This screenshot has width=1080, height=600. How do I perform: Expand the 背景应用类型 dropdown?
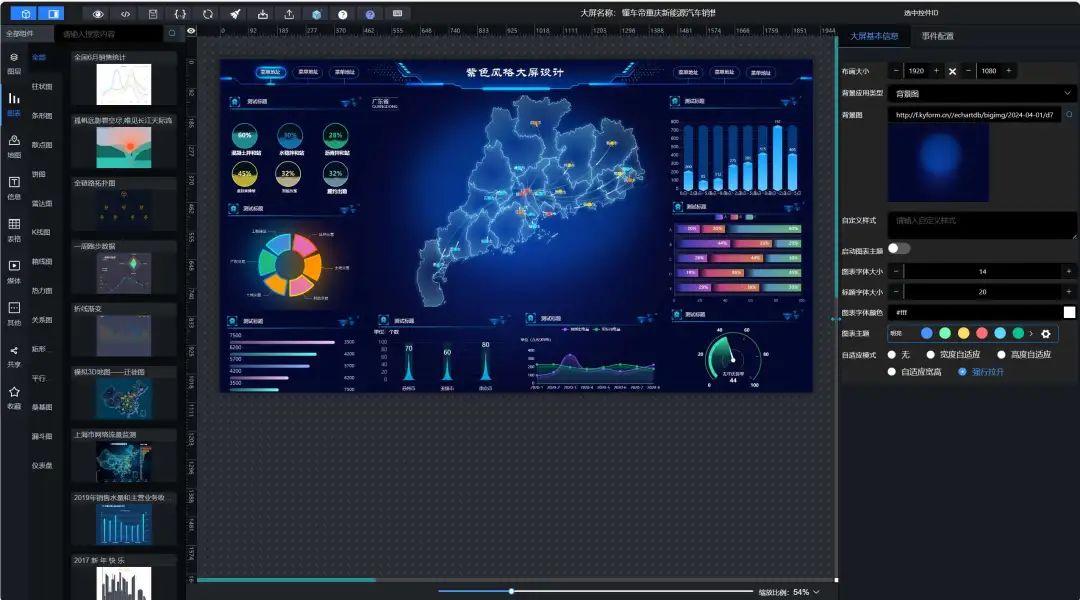point(981,93)
